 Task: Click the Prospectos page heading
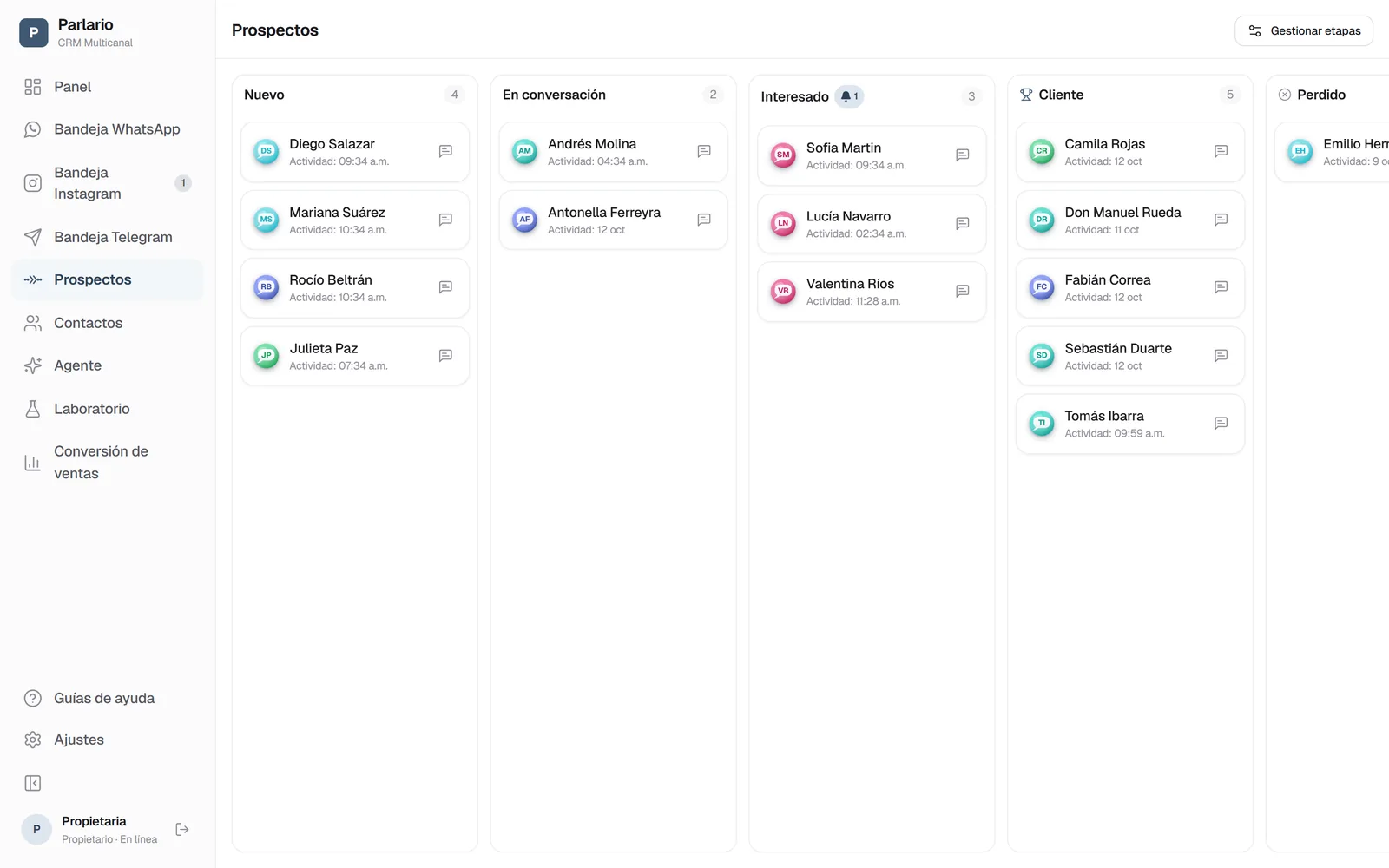pyautogui.click(x=275, y=30)
